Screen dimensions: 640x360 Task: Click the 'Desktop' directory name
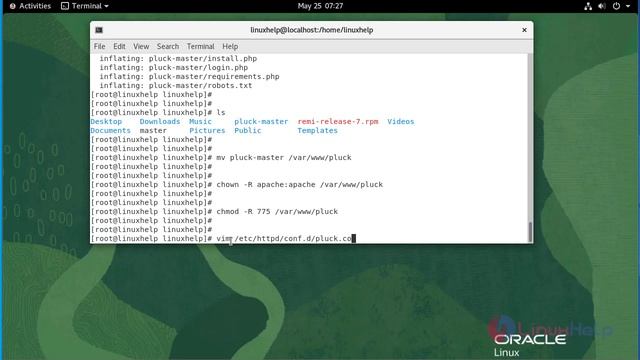click(x=106, y=122)
